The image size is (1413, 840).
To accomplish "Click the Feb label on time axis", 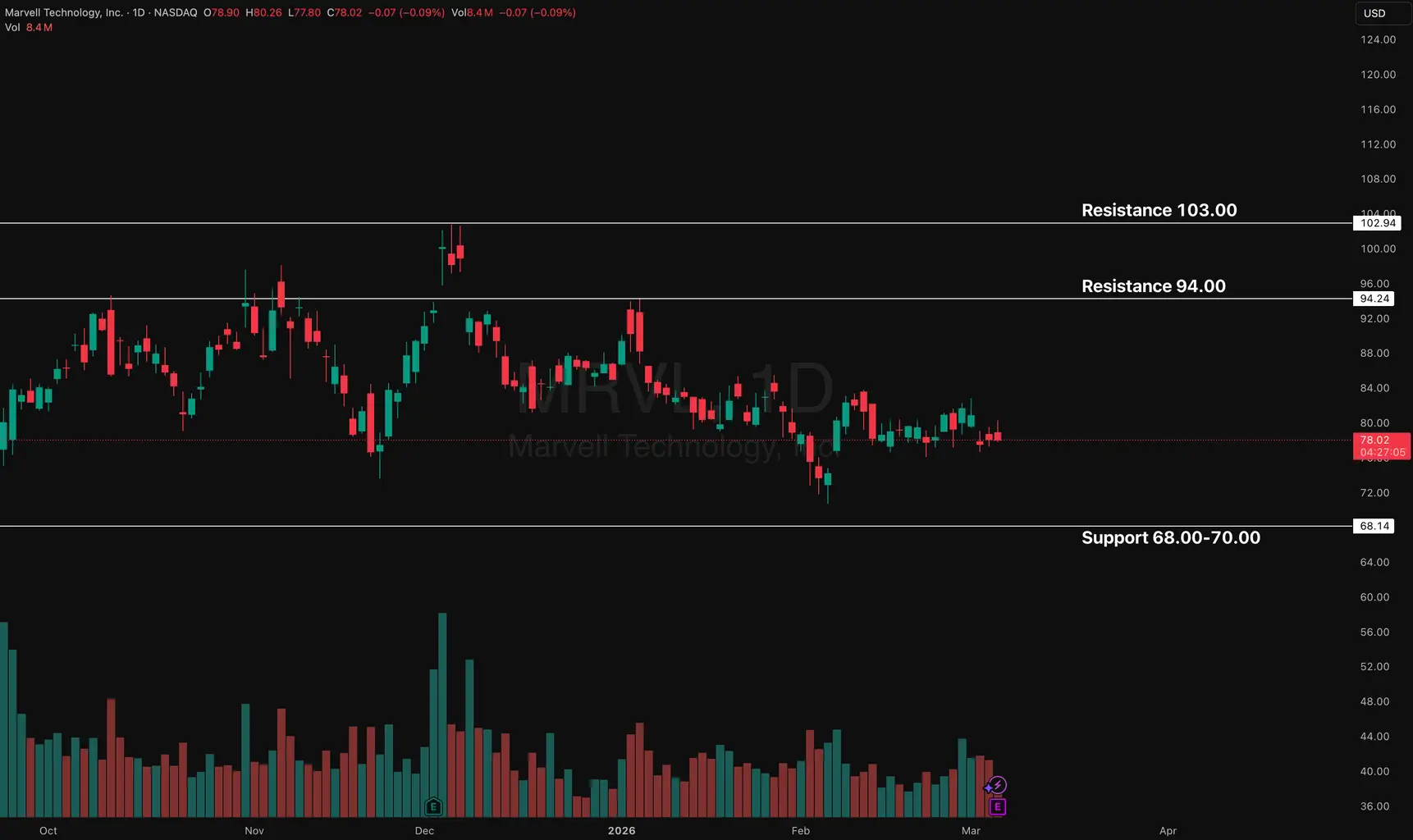I will (800, 830).
